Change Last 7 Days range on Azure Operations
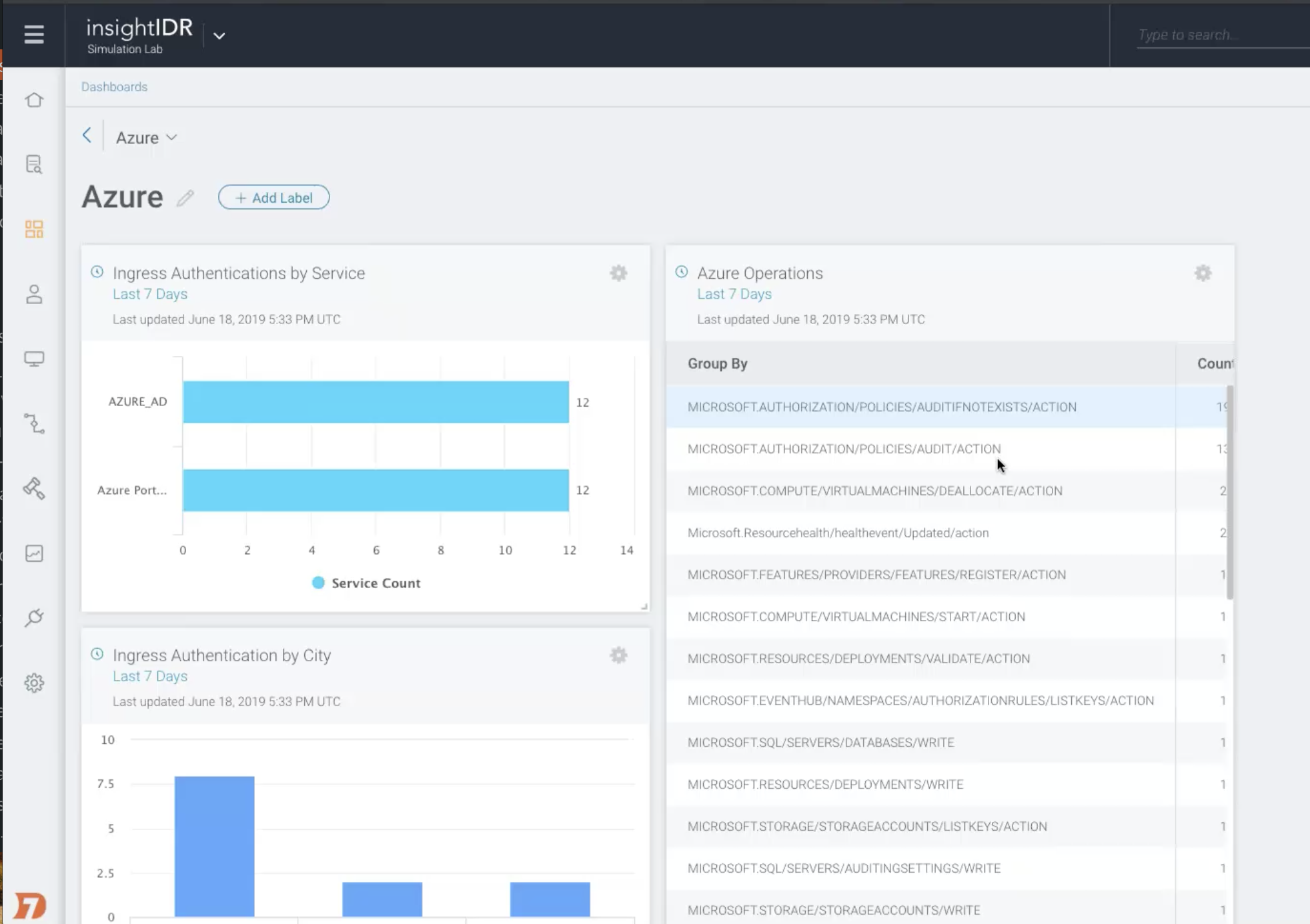 tap(734, 294)
